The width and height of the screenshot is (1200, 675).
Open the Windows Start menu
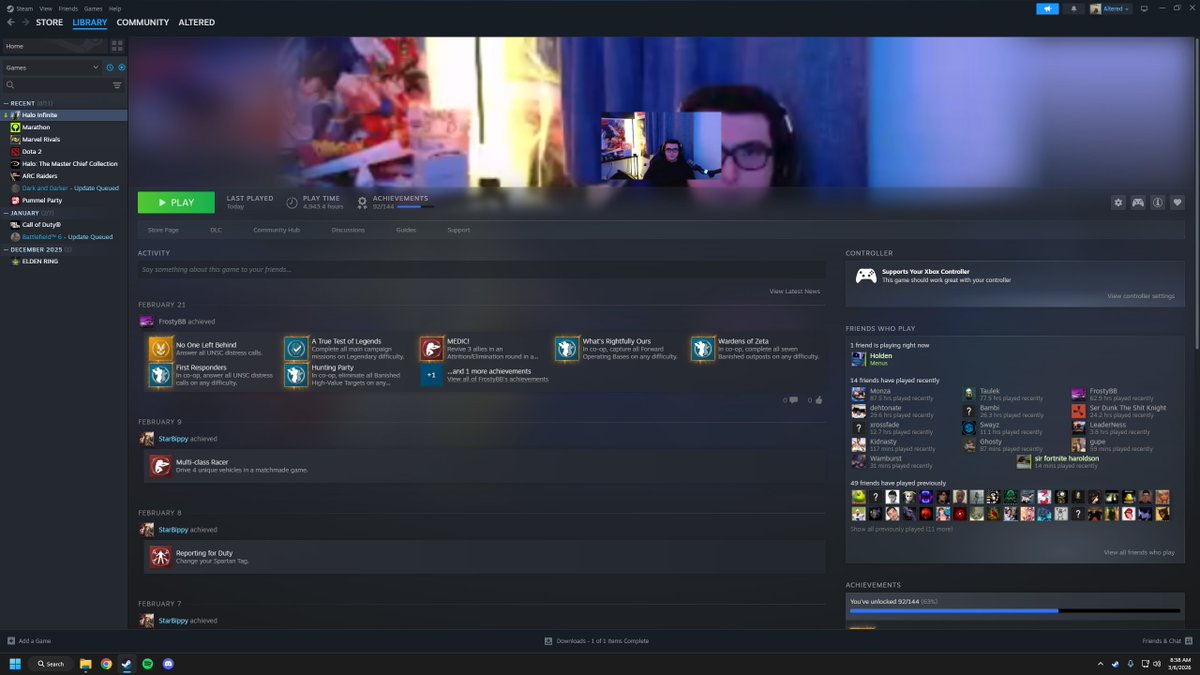pos(15,663)
